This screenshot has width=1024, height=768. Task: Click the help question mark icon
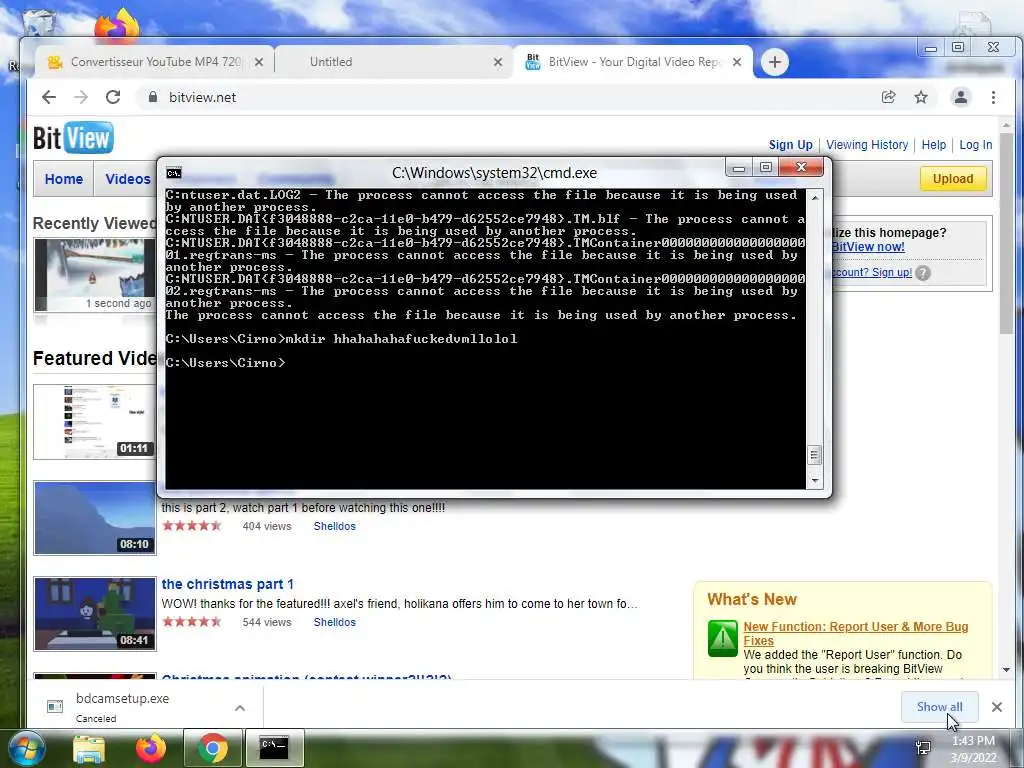(x=923, y=272)
